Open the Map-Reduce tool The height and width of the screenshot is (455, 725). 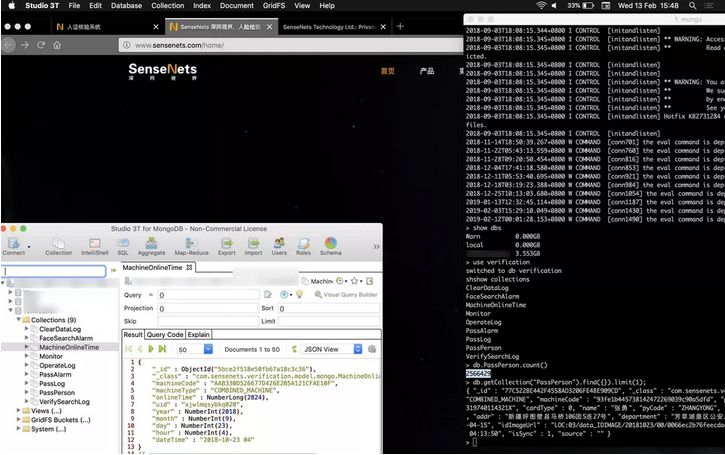tap(191, 246)
